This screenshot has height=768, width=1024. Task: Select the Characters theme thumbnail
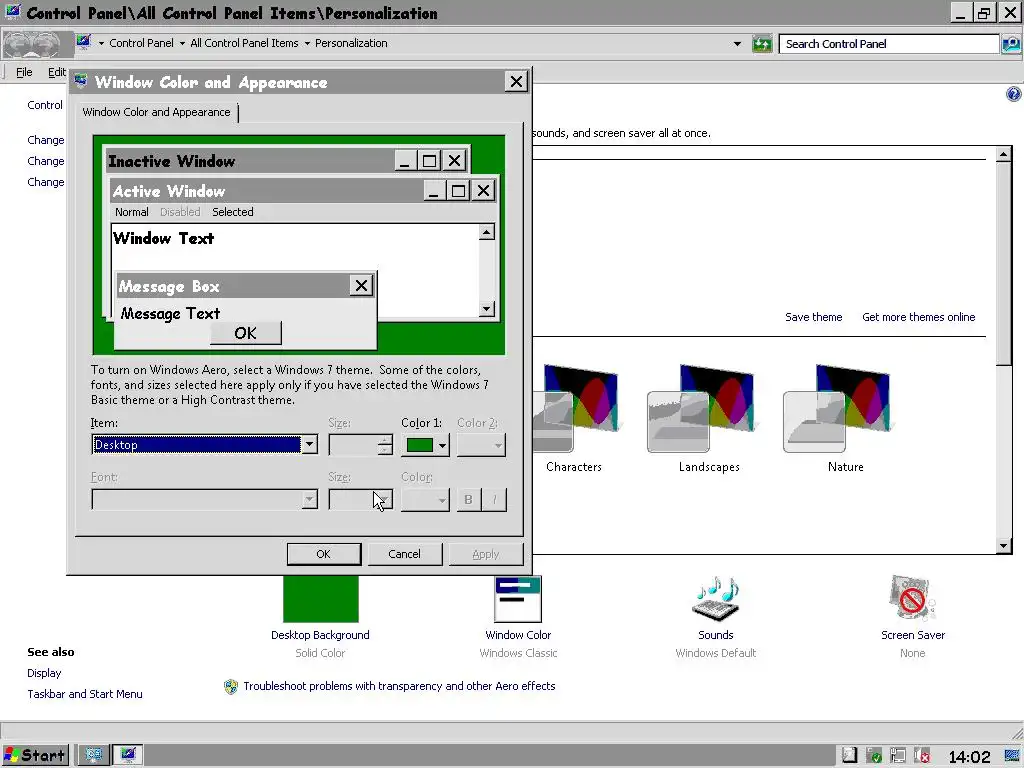tap(575, 409)
